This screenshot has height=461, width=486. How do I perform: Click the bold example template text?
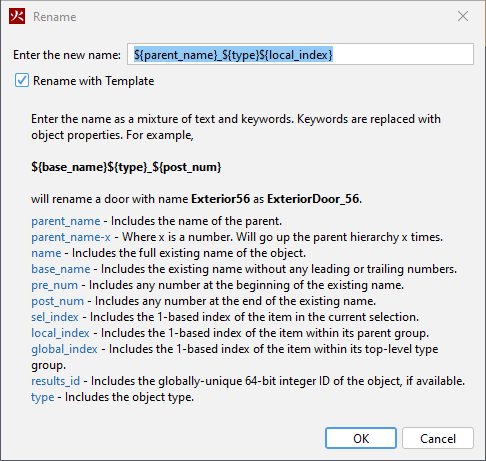click(x=126, y=167)
